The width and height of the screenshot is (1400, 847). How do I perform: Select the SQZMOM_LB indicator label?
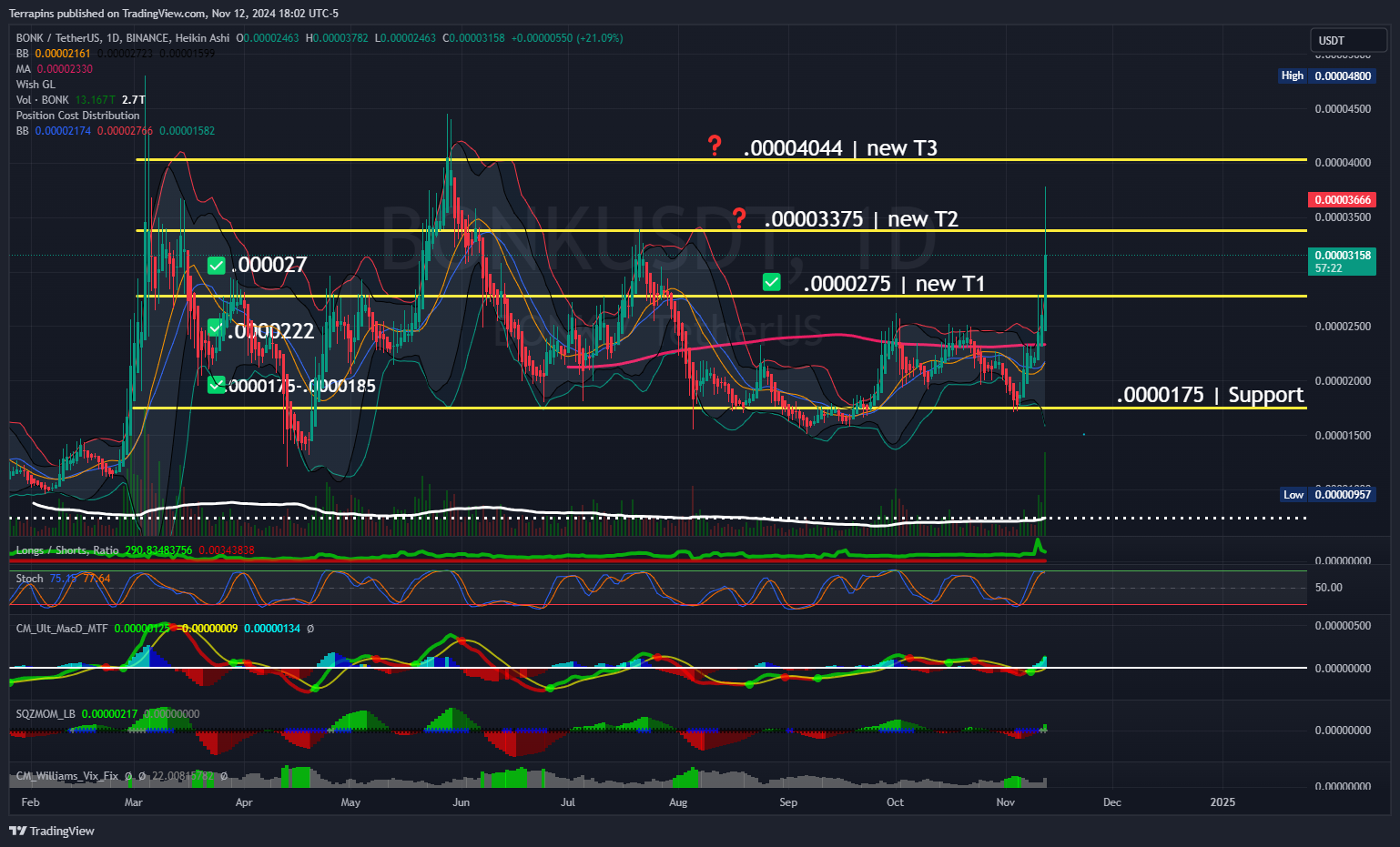pyautogui.click(x=46, y=714)
